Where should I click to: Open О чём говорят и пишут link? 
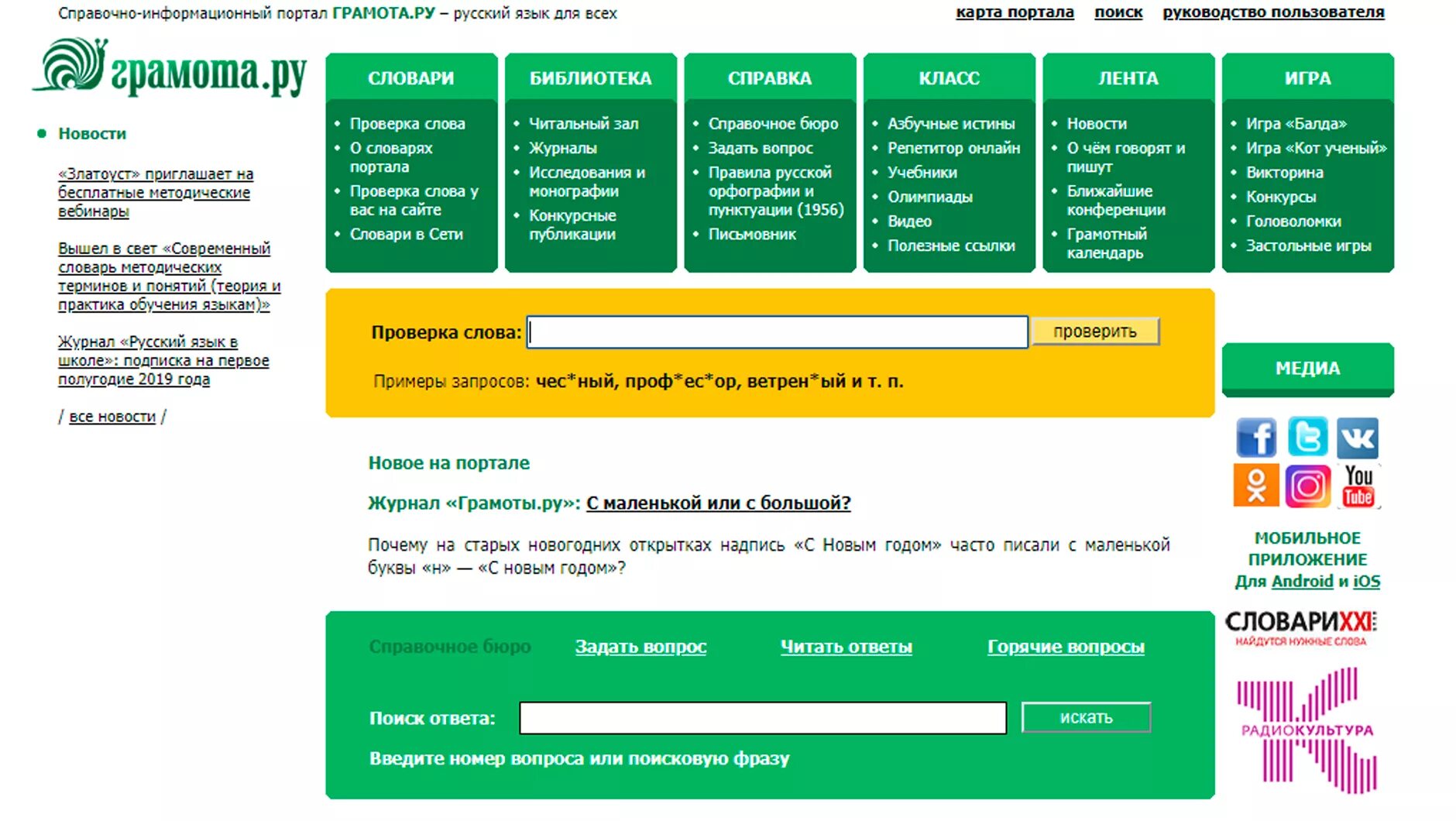coord(1126,157)
